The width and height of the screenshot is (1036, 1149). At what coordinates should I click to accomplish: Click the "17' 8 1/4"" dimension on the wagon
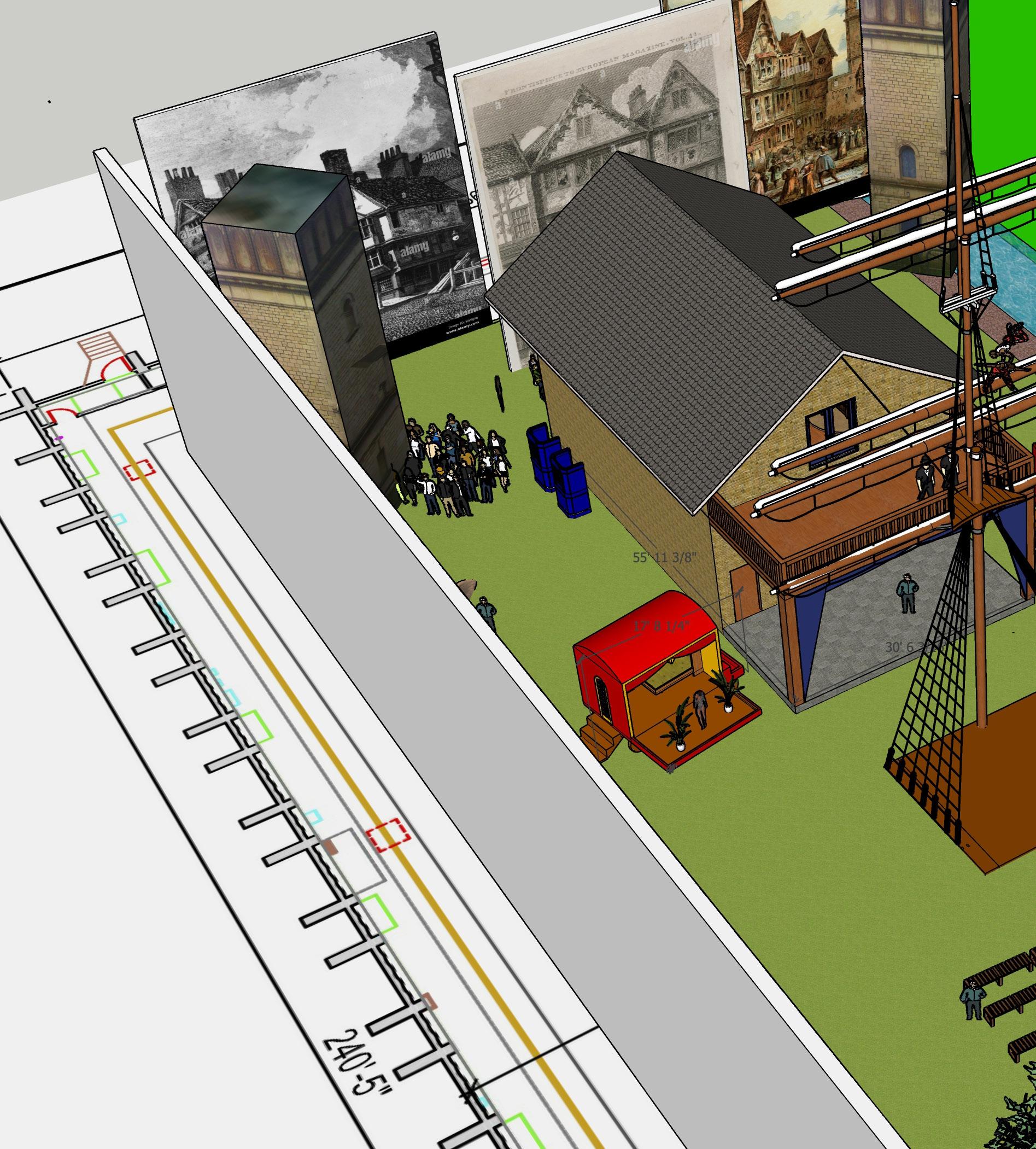click(661, 627)
